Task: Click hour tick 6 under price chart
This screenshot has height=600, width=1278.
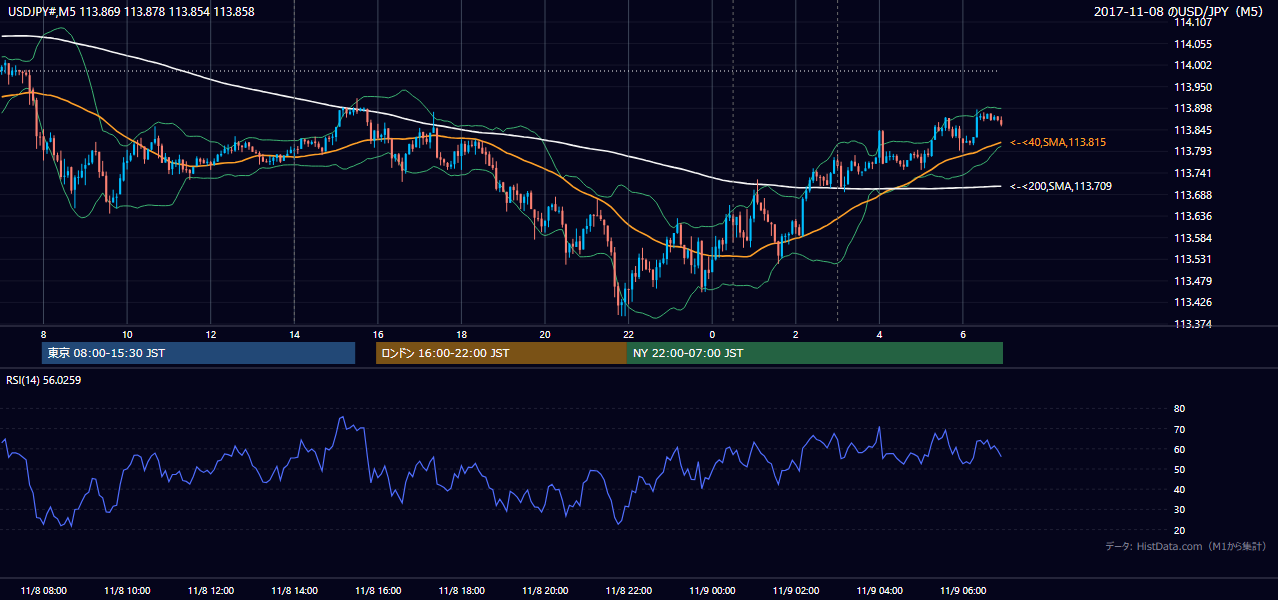Action: 963,334
